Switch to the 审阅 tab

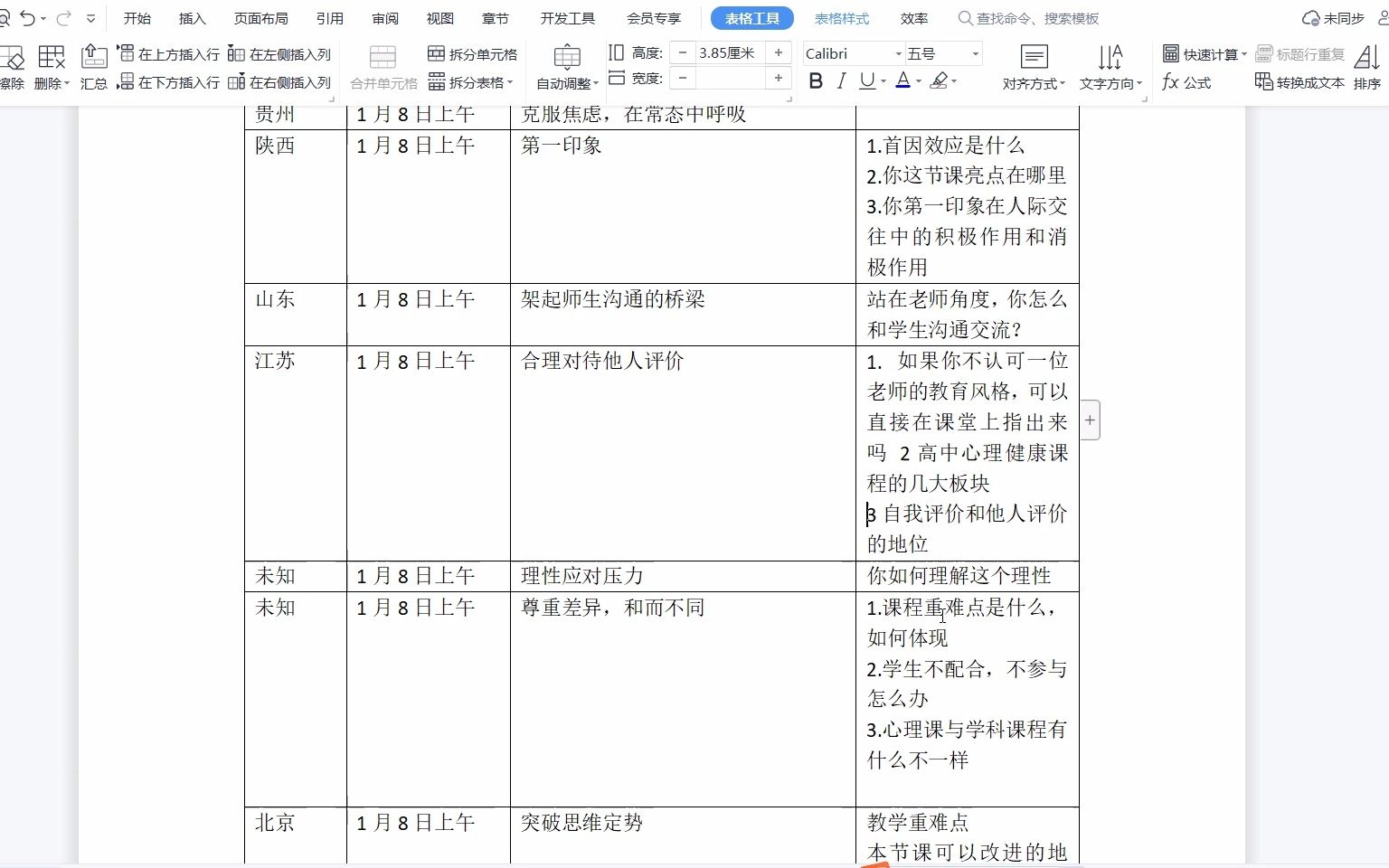click(385, 18)
